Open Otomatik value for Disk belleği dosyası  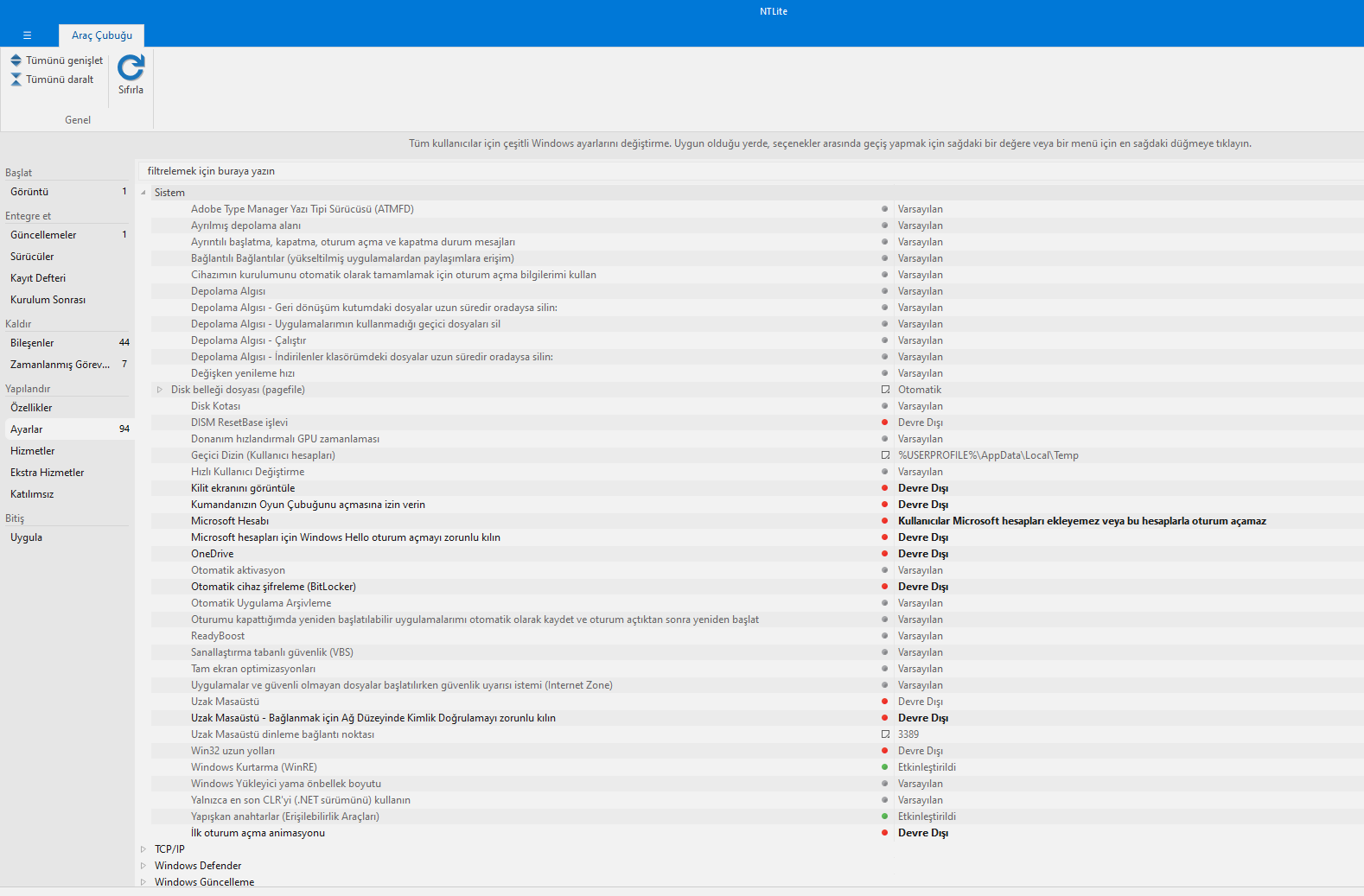(920, 390)
